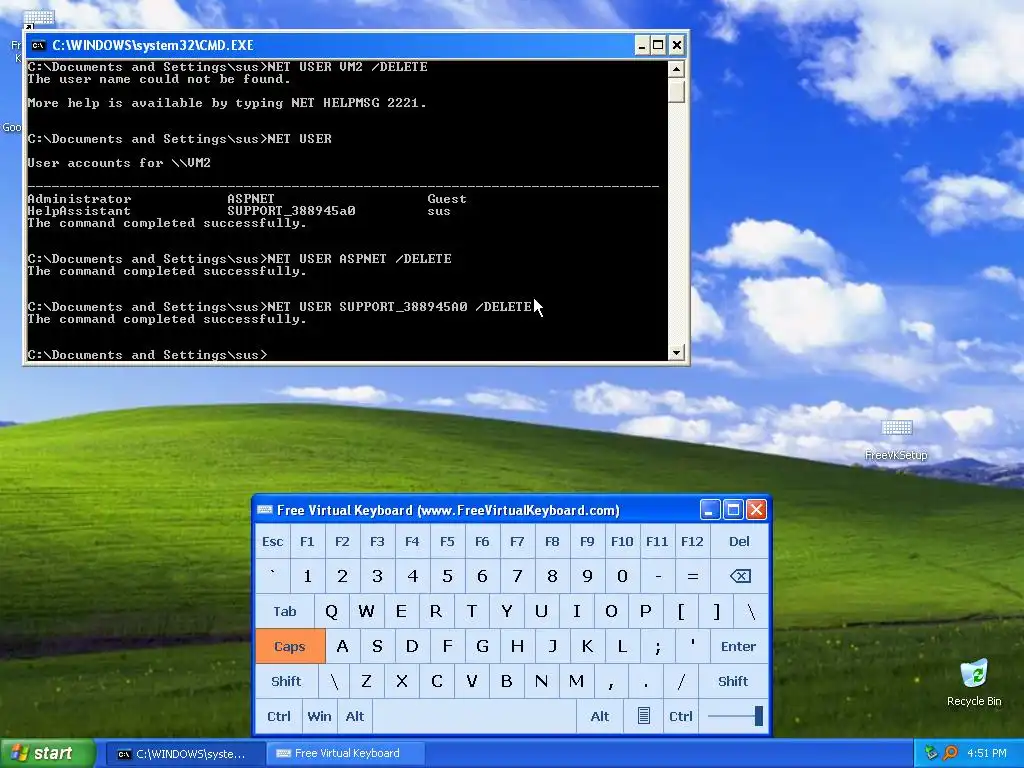Click the space bar on virtual keyboard

tap(474, 716)
